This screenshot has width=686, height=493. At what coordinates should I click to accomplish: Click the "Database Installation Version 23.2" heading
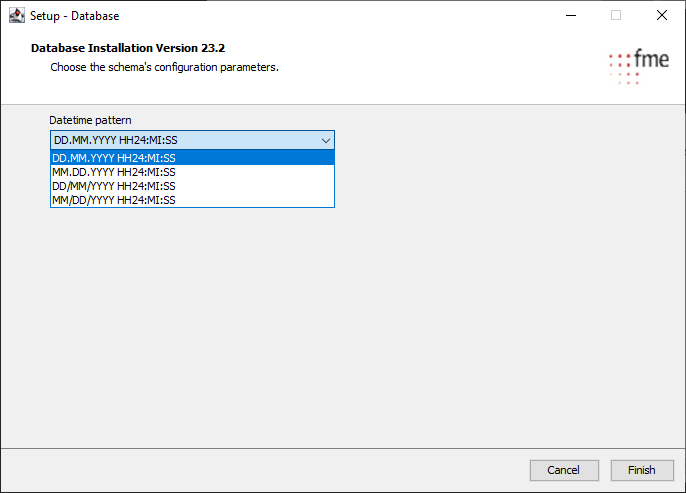pyautogui.click(x=127, y=48)
